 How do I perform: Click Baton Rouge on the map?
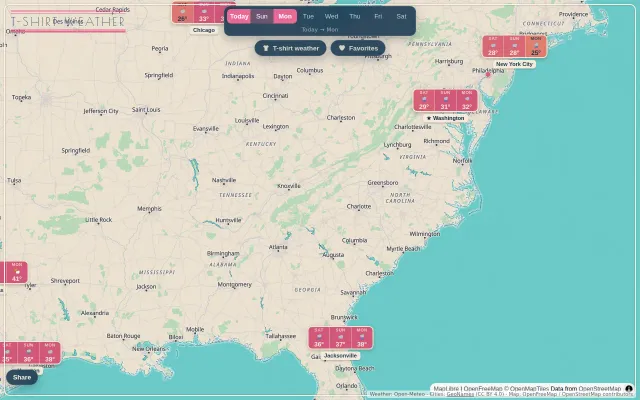[x=123, y=336]
